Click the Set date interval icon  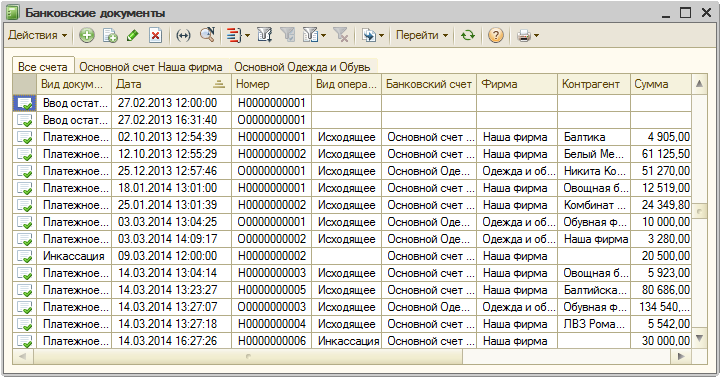tap(183, 35)
